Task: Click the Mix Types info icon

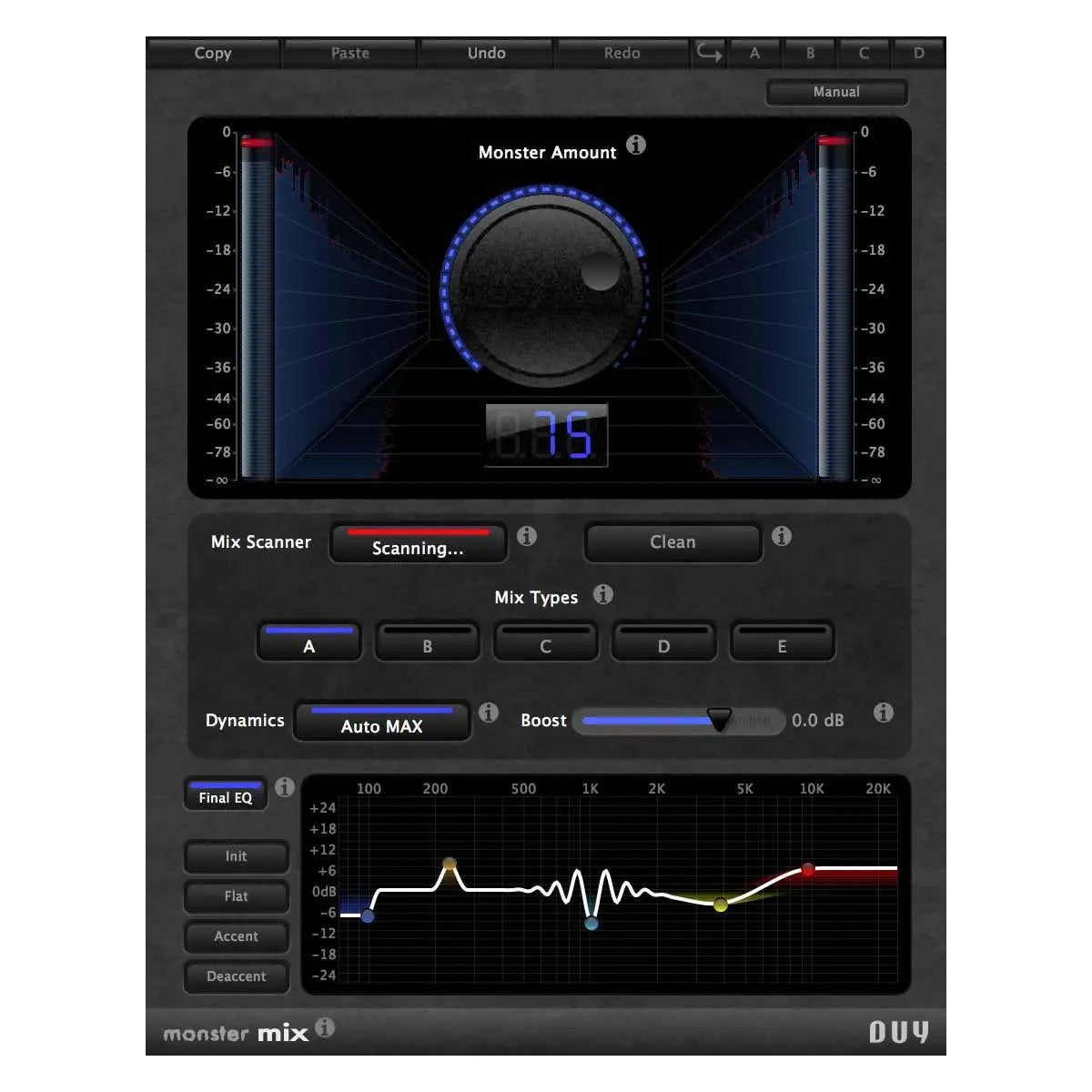Action: click(x=602, y=595)
